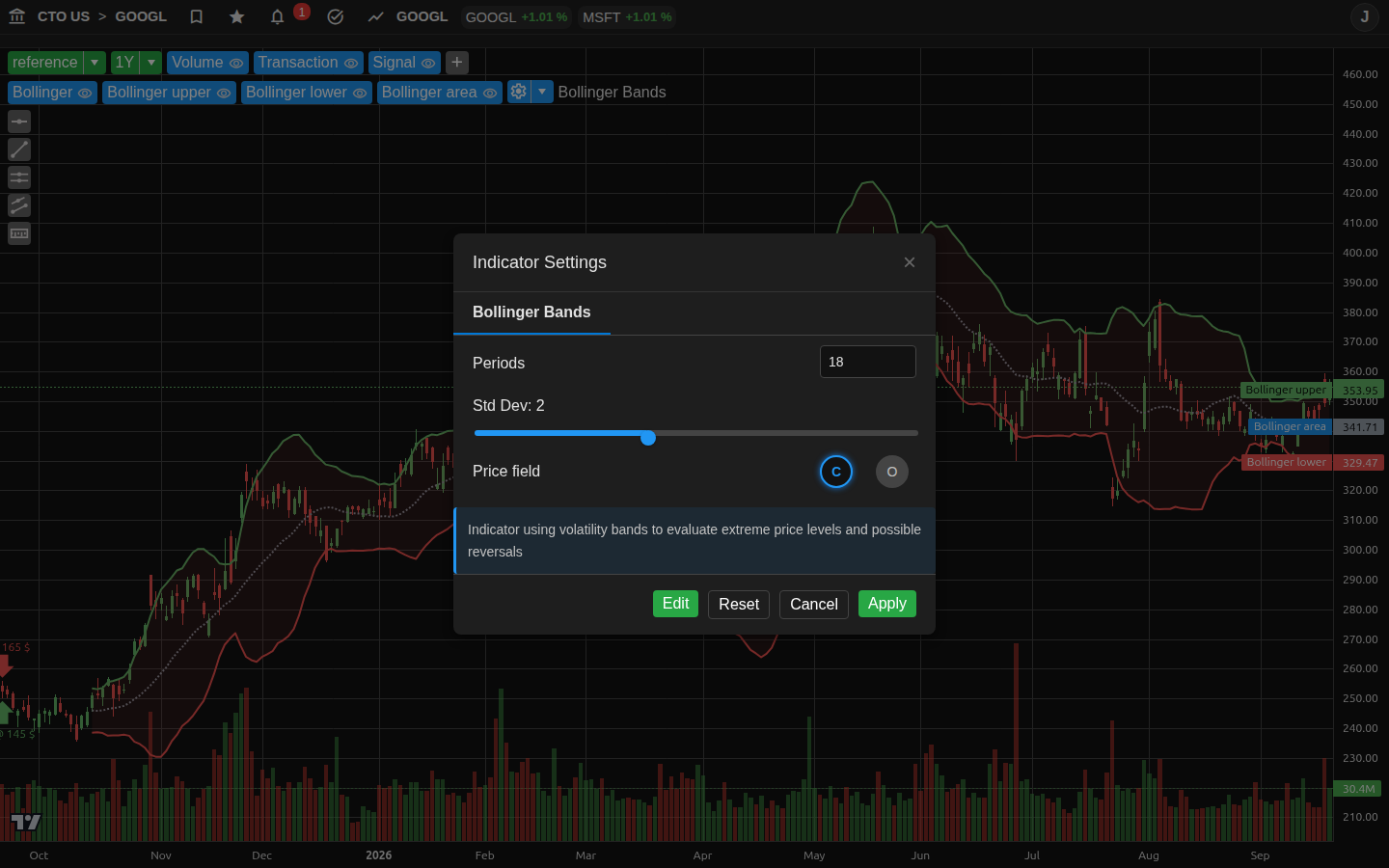Screen dimensions: 1389x868
Task: Open the 1Y timeframe dropdown arrow
Action: (151, 63)
